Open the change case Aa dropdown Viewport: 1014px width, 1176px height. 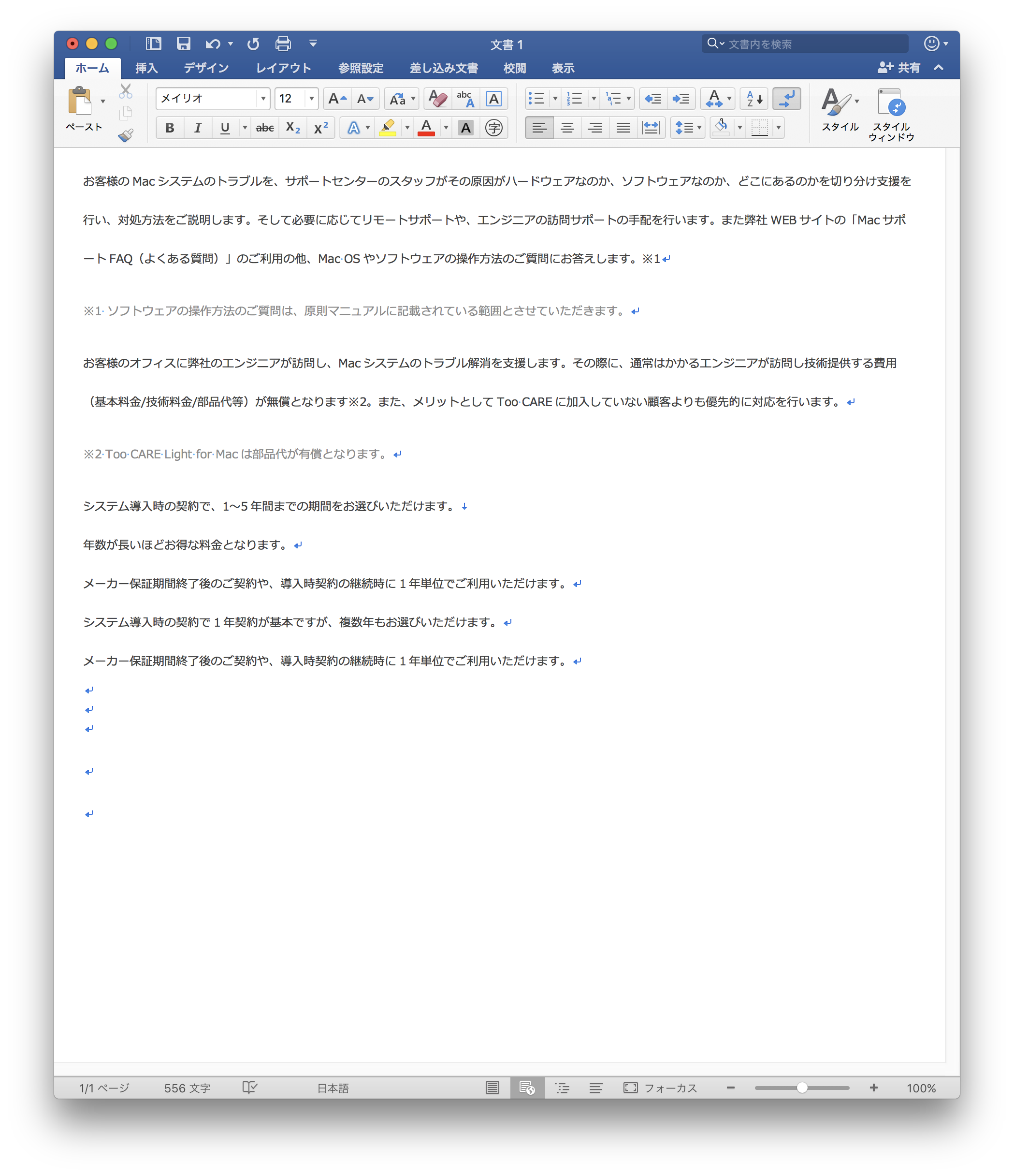(401, 99)
